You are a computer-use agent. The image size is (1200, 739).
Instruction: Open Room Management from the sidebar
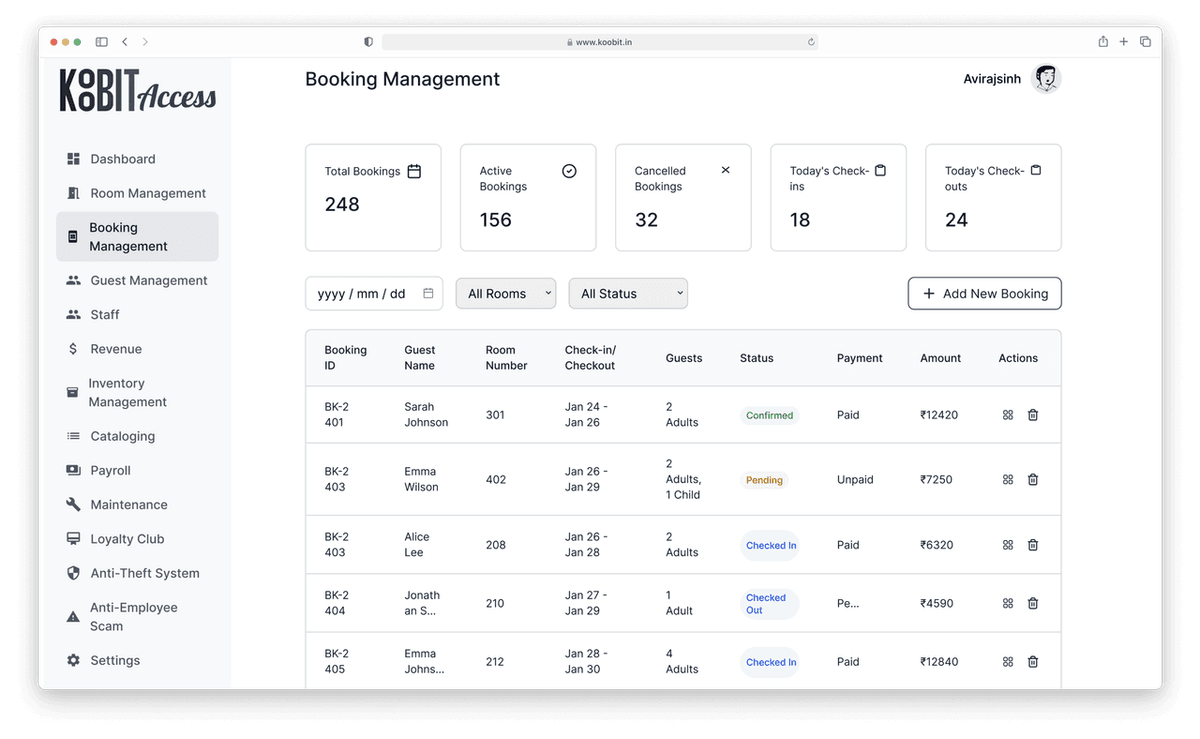(x=73, y=192)
